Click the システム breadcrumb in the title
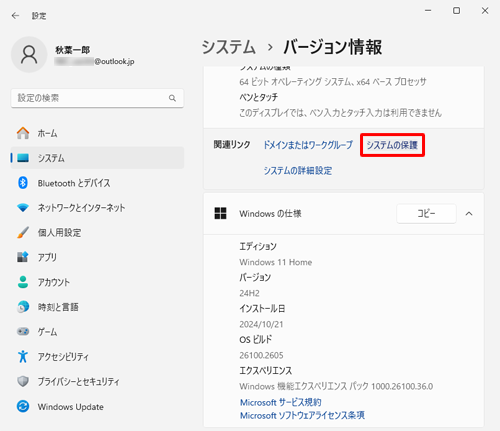 pyautogui.click(x=229, y=47)
